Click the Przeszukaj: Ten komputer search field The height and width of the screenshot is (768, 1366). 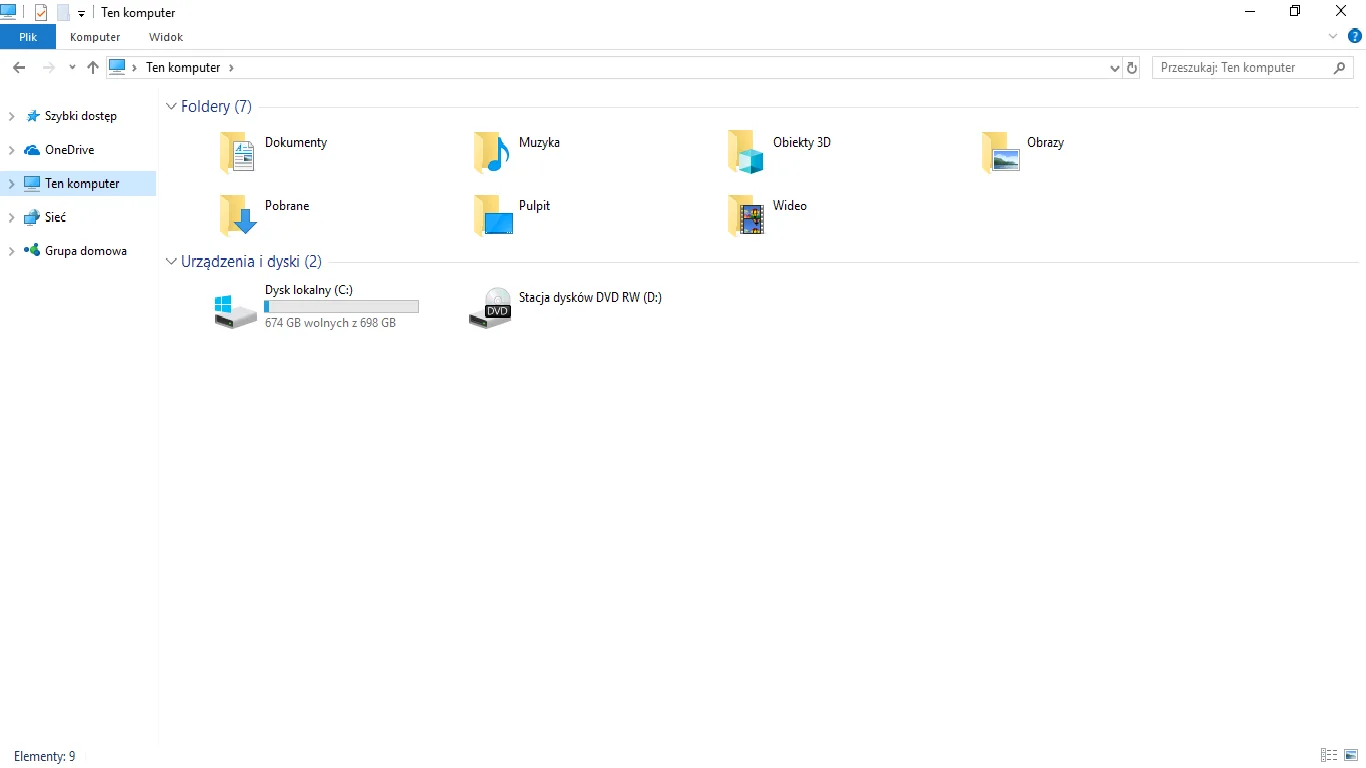pyautogui.click(x=1243, y=68)
